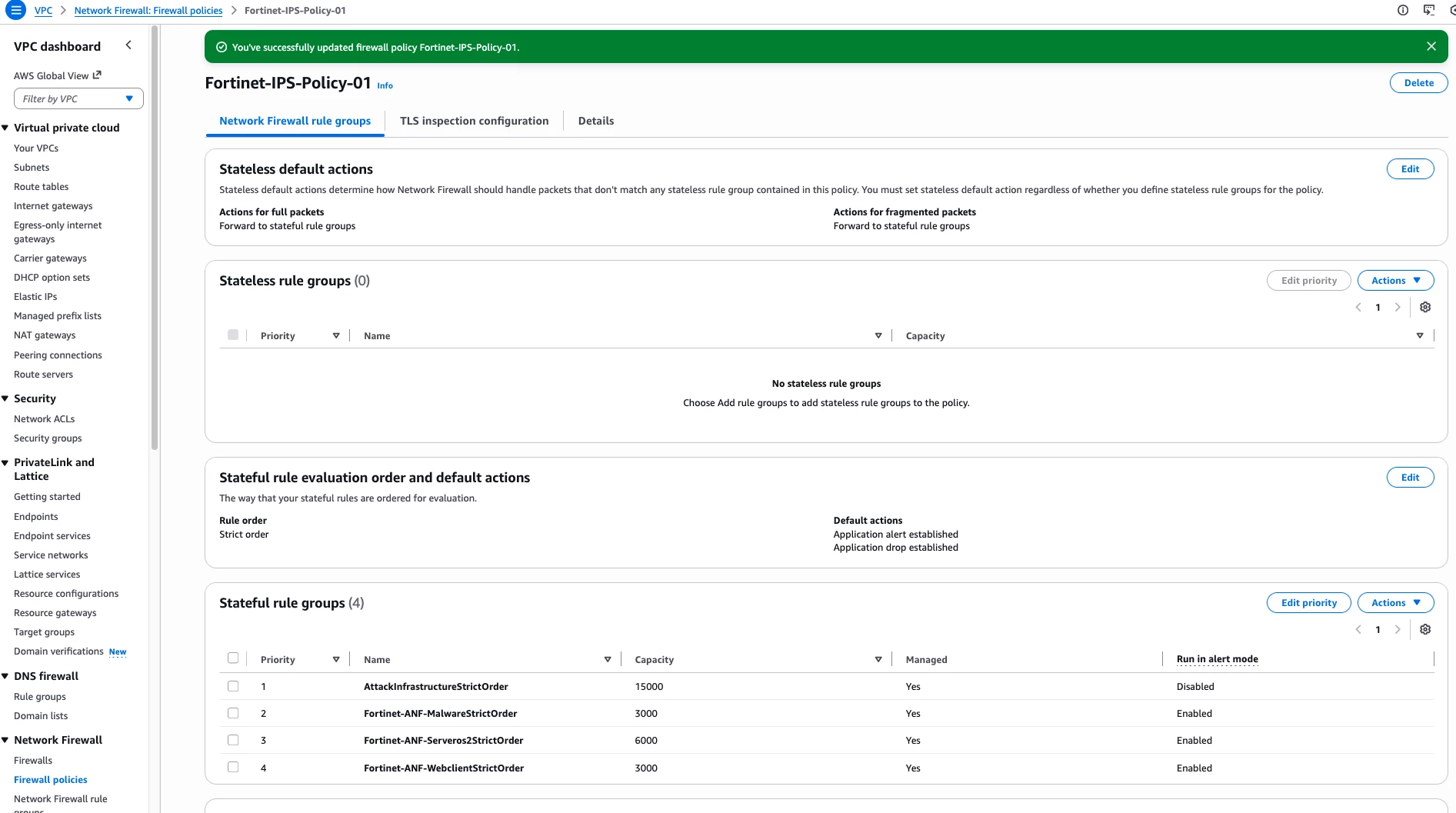Open Domain verifications in the sidebar
The width and height of the screenshot is (1456, 813).
(58, 651)
